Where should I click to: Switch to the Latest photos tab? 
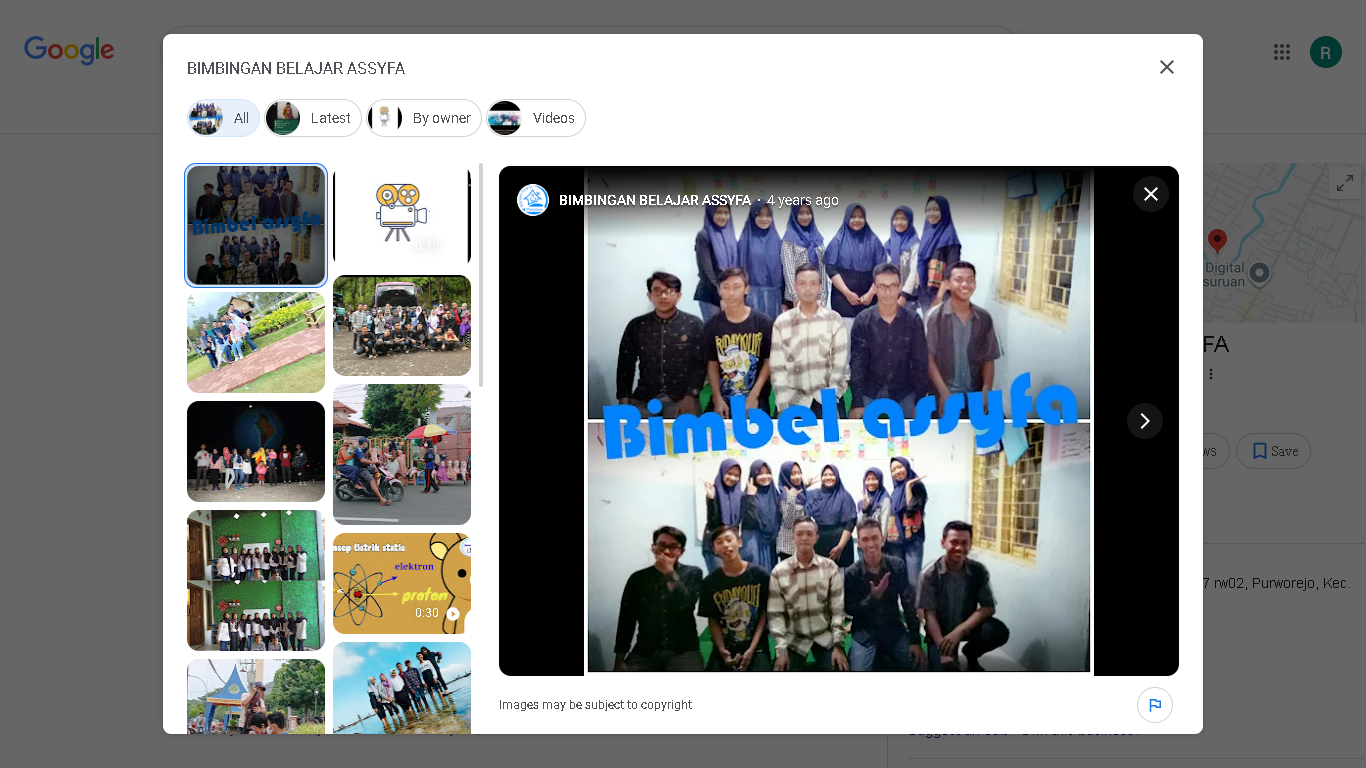click(313, 118)
